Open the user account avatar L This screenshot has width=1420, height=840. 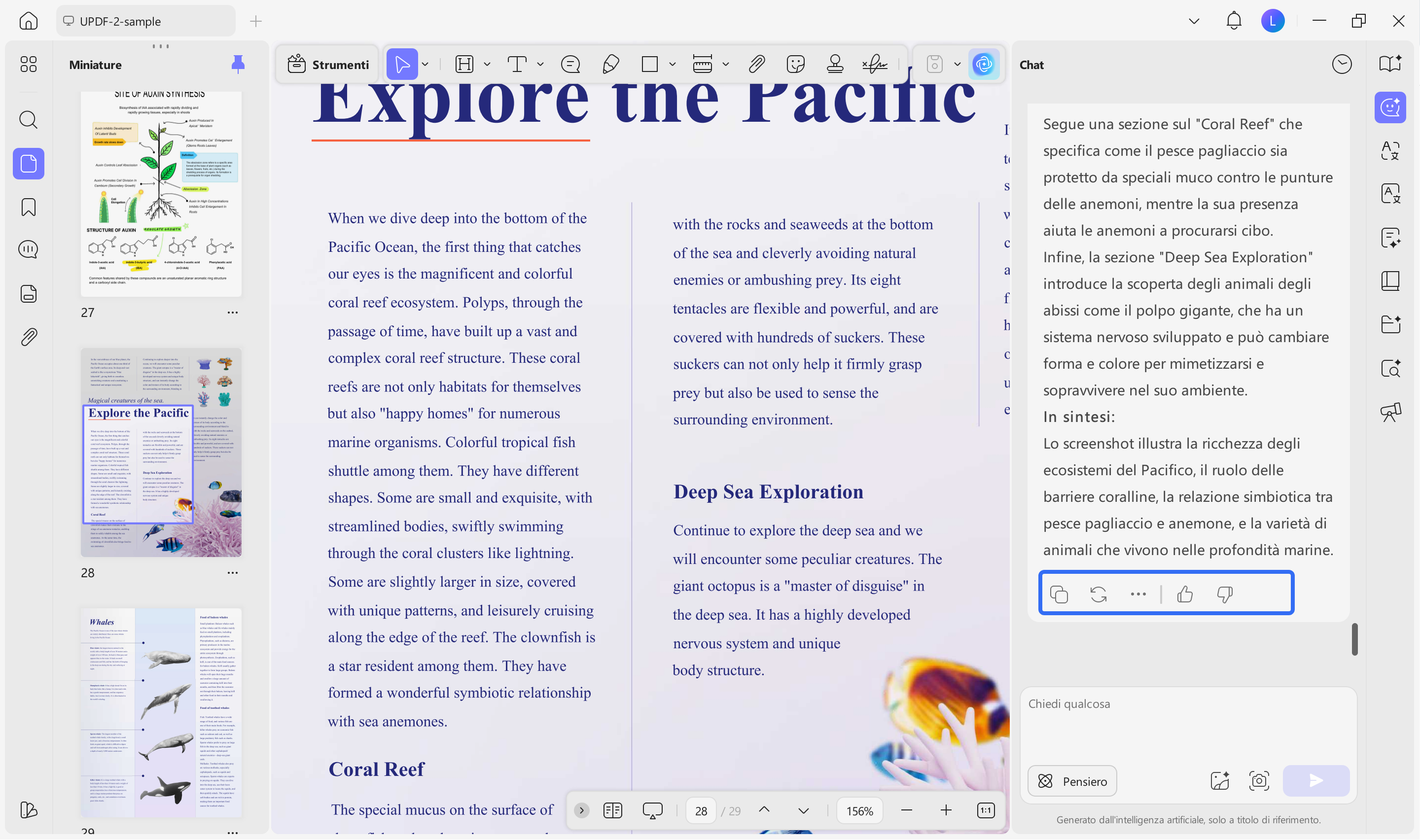click(1273, 21)
